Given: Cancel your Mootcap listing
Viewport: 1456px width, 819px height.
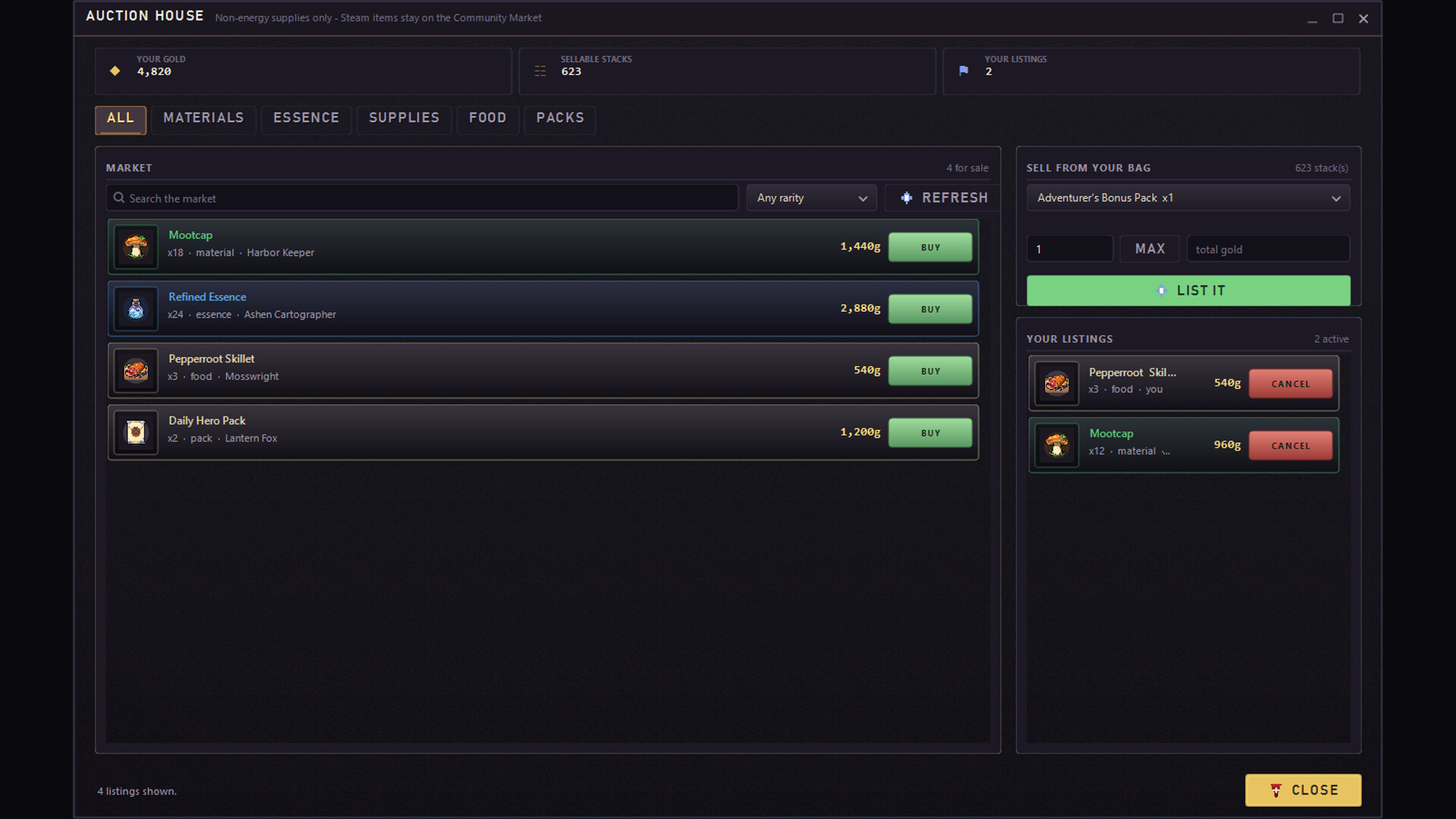Looking at the screenshot, I should pyautogui.click(x=1291, y=446).
